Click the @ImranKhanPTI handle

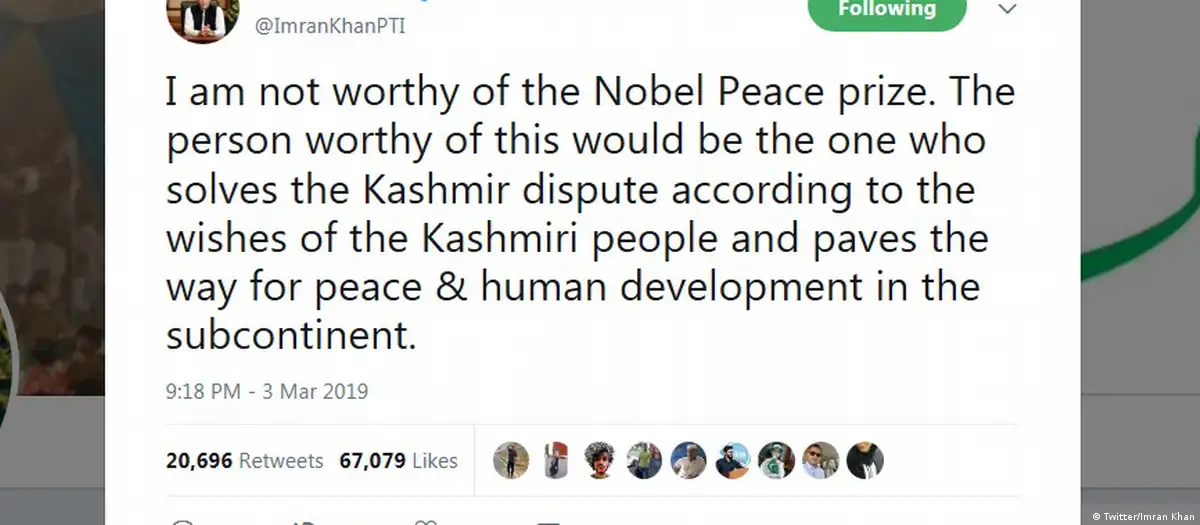tap(331, 26)
